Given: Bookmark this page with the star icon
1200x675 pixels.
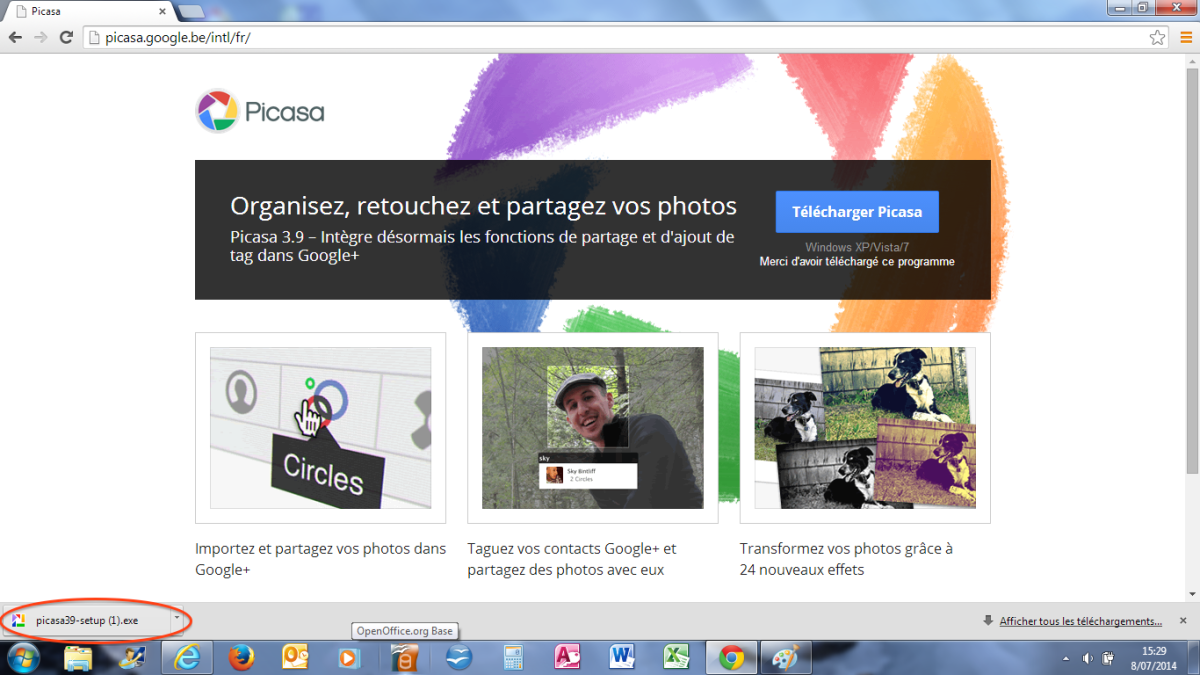Looking at the screenshot, I should coord(1157,38).
